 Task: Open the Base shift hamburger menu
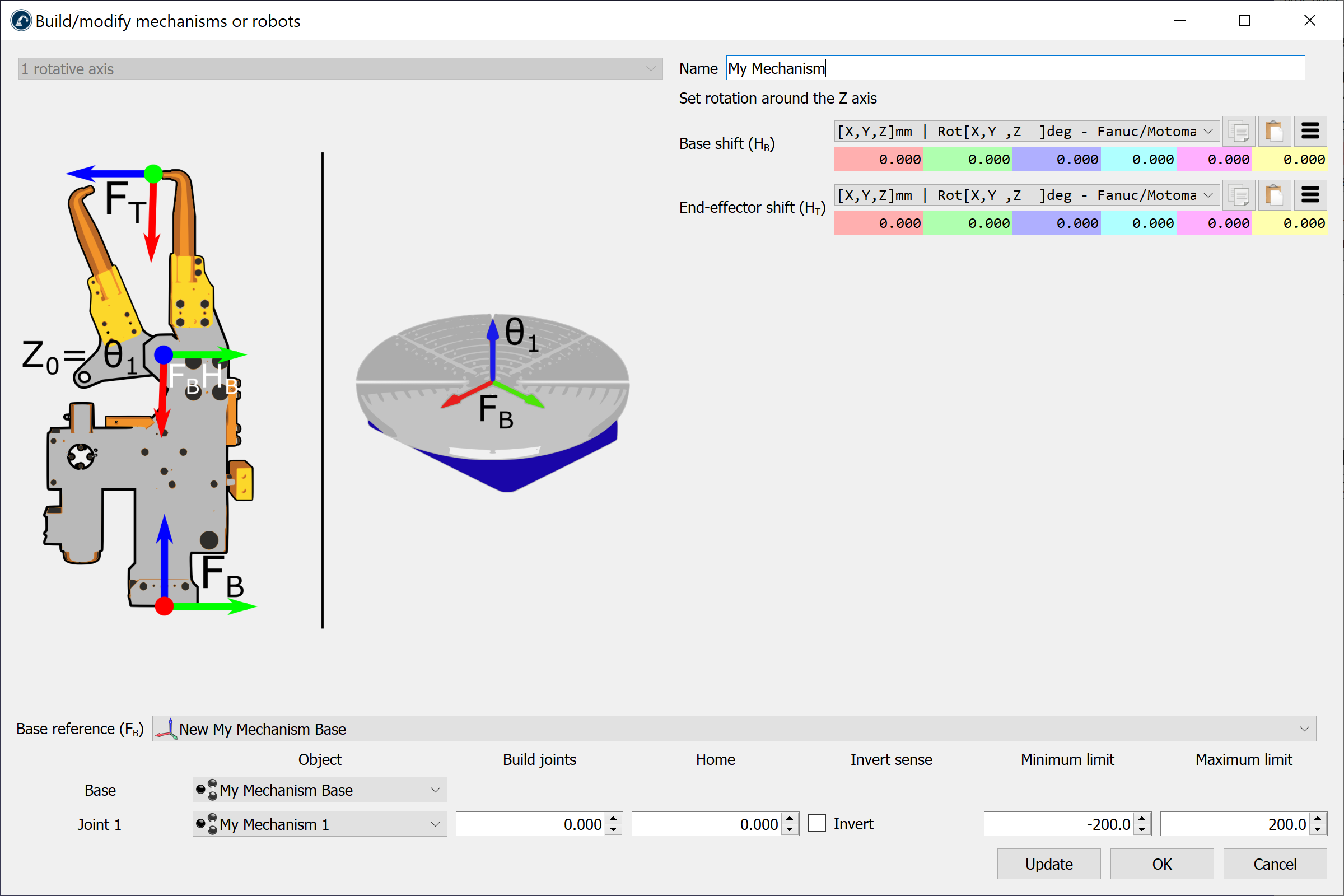[x=1310, y=132]
